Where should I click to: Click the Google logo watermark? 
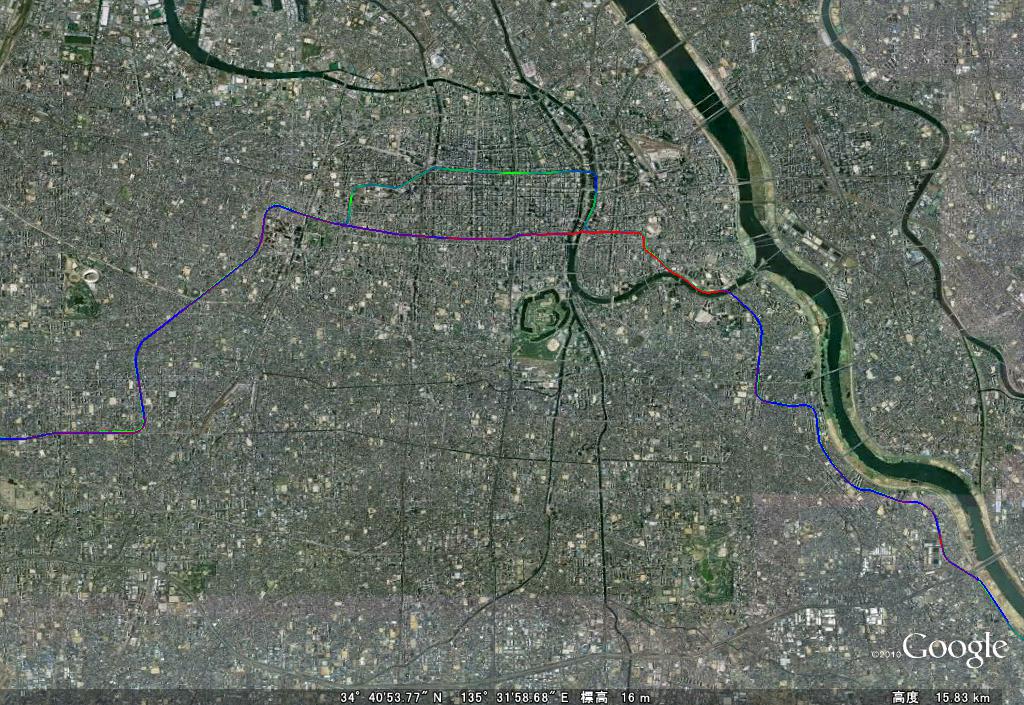(x=955, y=649)
